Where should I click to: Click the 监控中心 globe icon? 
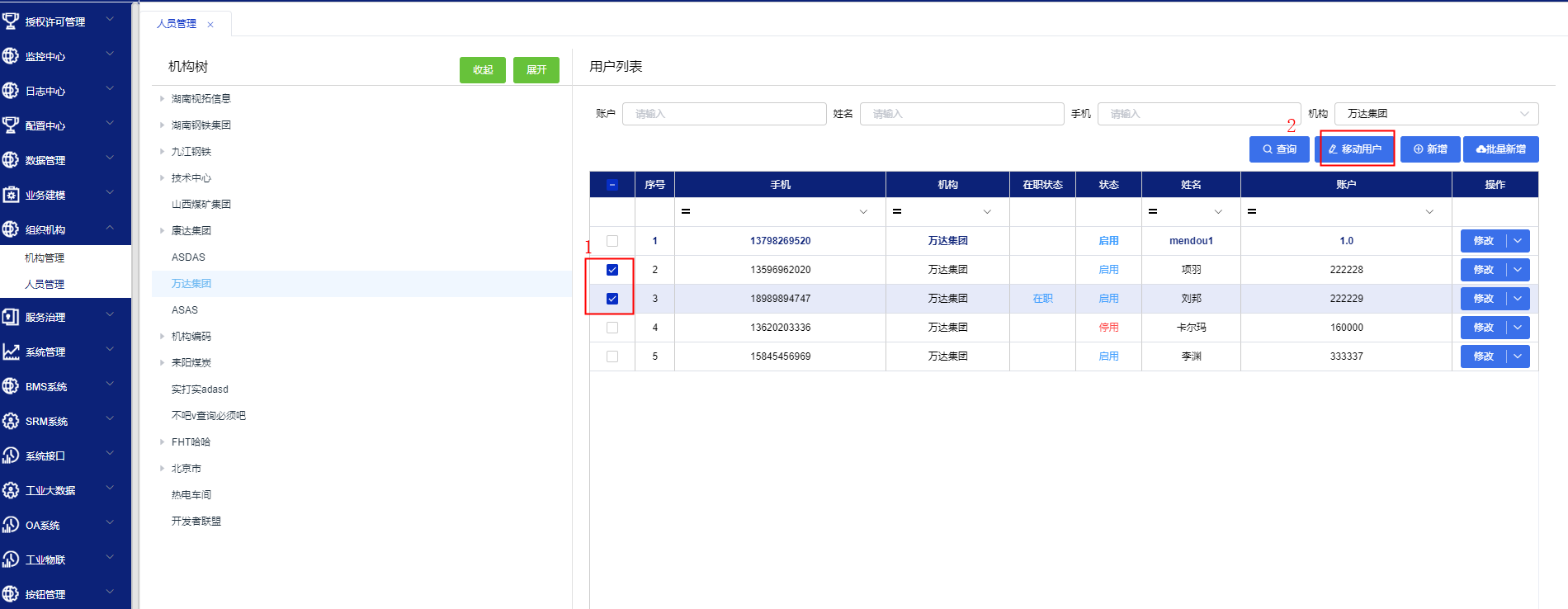[11, 56]
